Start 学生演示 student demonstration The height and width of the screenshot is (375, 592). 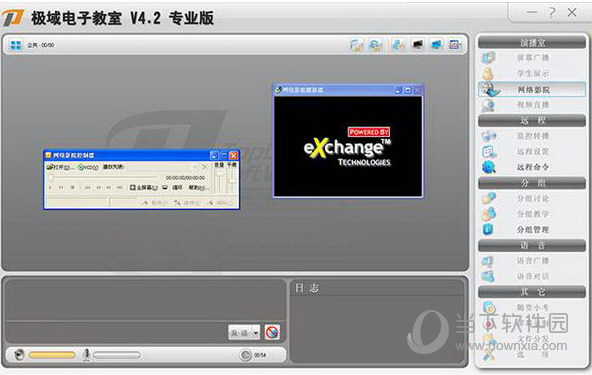[532, 73]
